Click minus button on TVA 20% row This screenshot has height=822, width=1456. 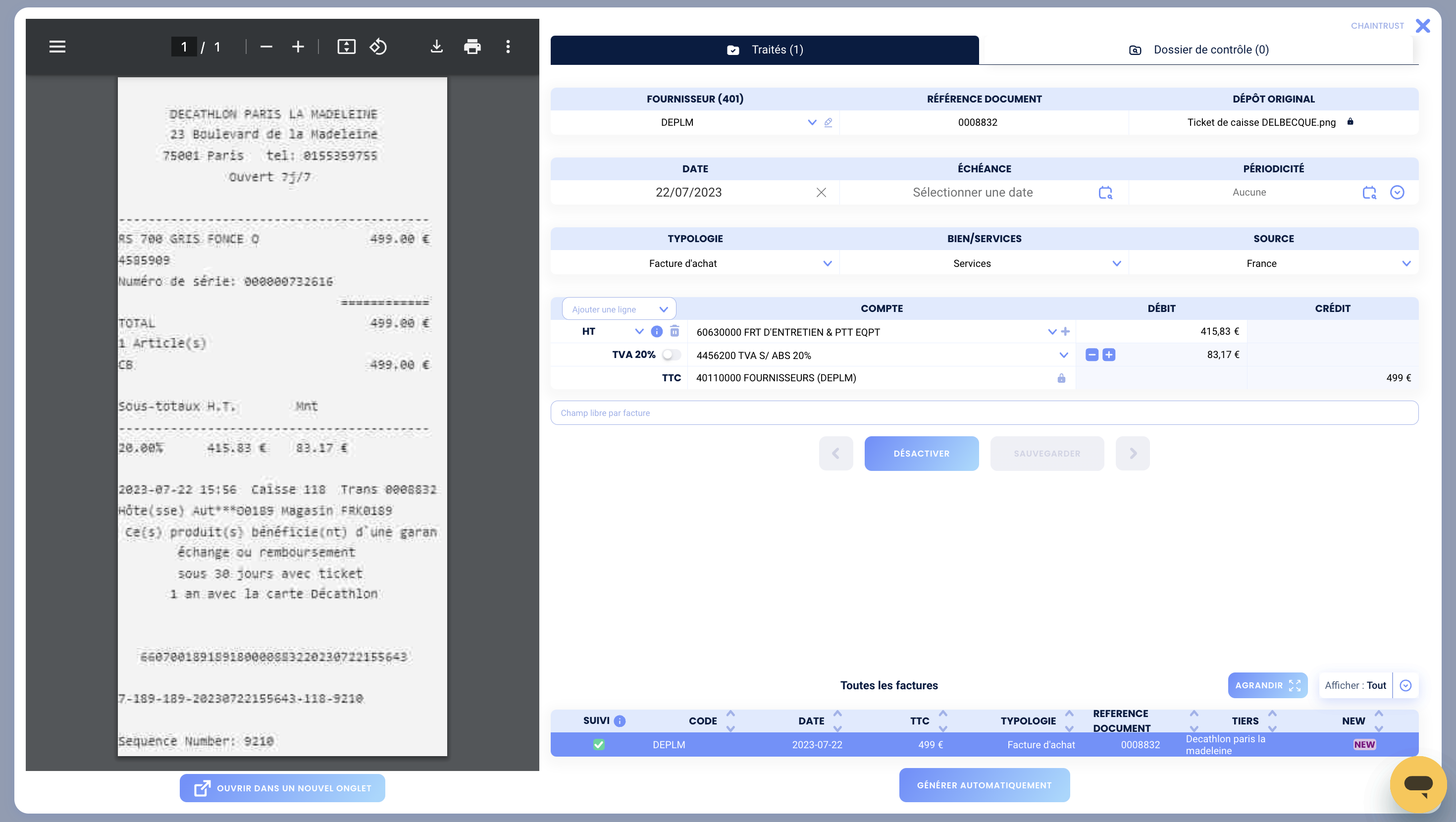tap(1092, 355)
